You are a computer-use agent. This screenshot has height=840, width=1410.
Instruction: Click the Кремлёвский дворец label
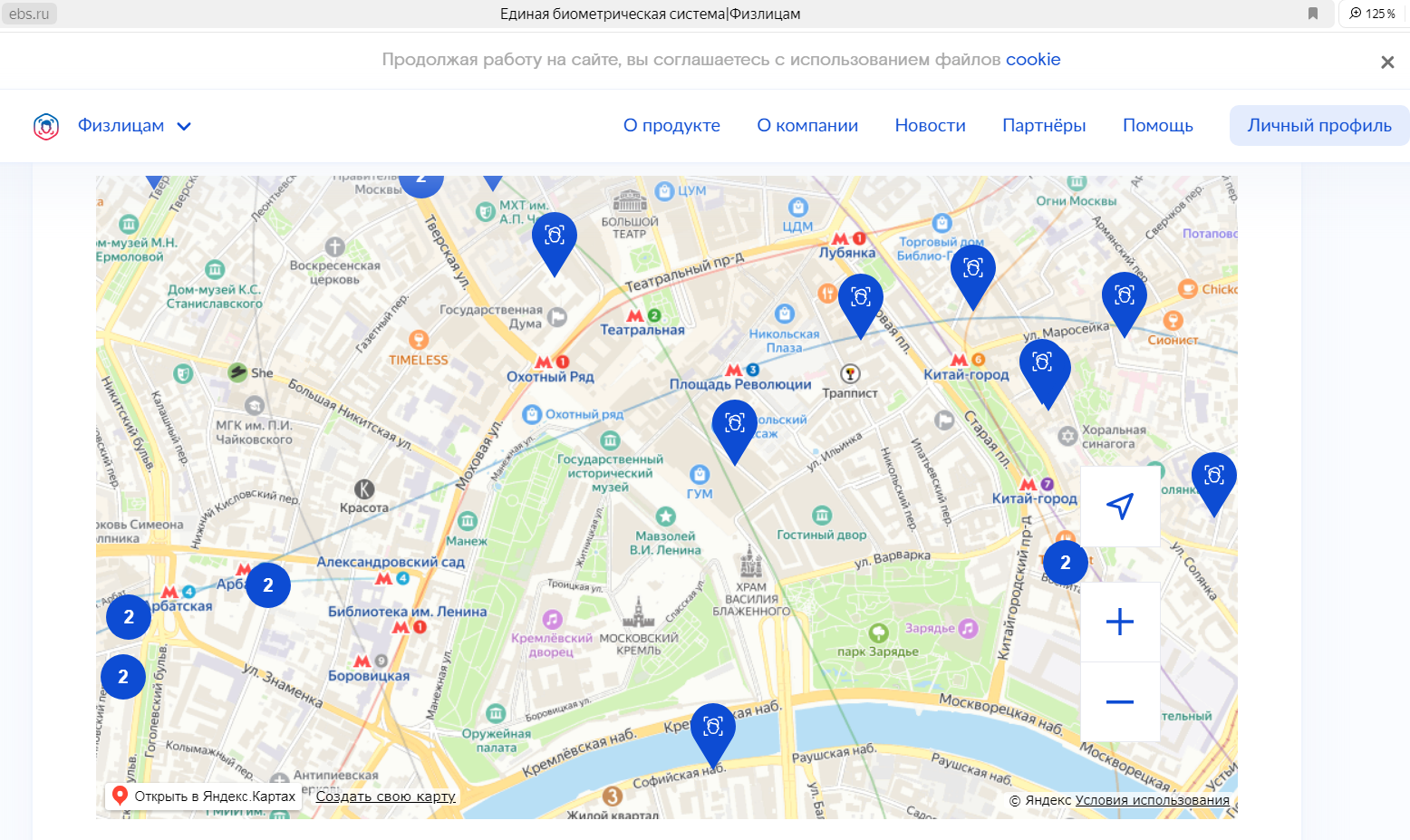(x=552, y=644)
